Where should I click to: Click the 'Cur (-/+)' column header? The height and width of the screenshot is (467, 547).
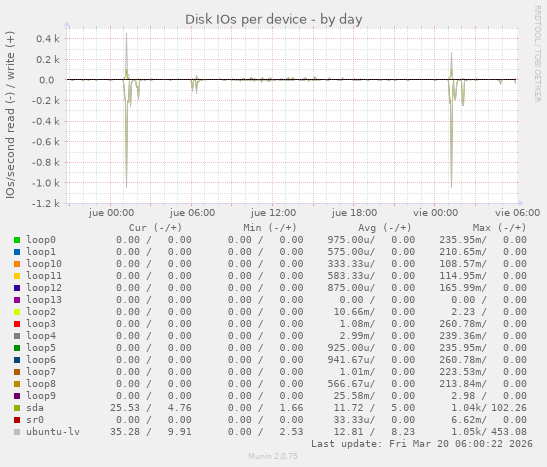(x=155, y=228)
